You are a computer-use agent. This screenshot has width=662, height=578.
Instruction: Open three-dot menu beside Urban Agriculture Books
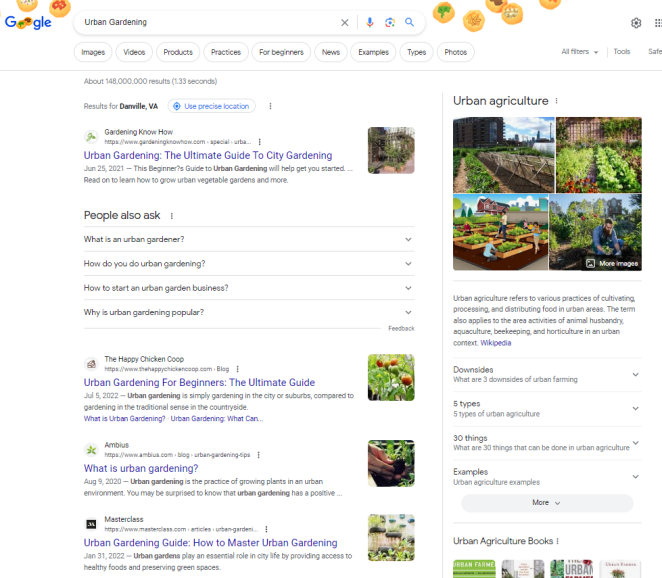point(557,541)
